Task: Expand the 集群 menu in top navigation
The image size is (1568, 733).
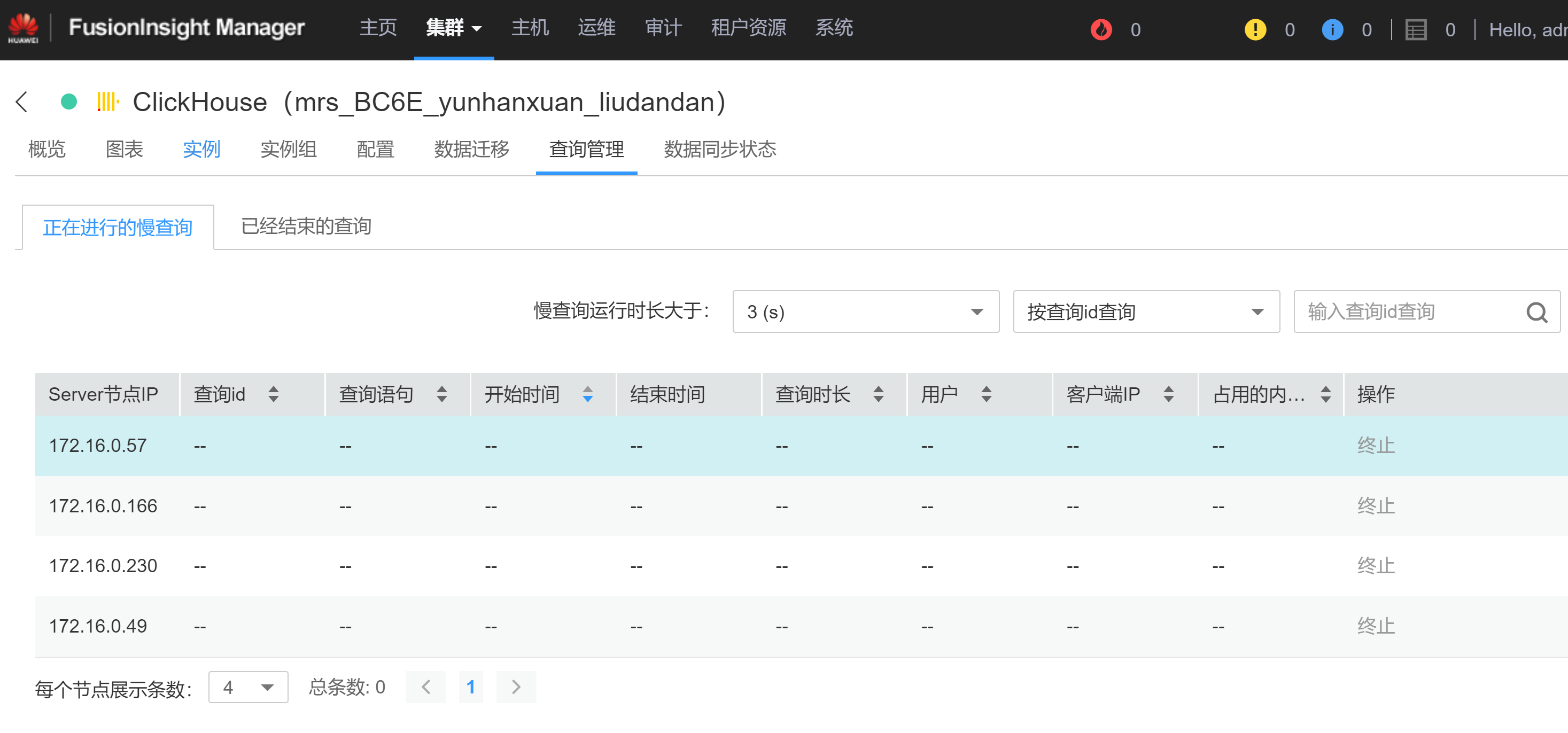Action: tap(454, 28)
